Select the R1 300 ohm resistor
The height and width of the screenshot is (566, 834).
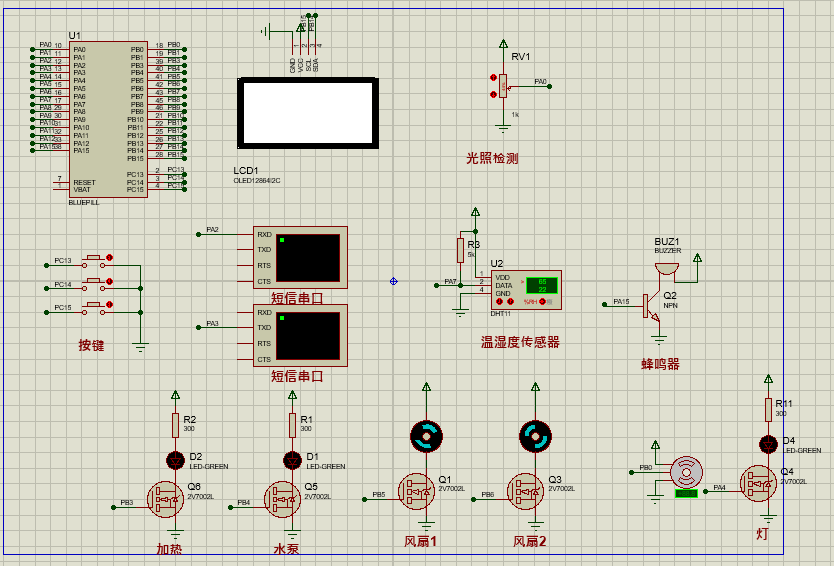point(292,426)
